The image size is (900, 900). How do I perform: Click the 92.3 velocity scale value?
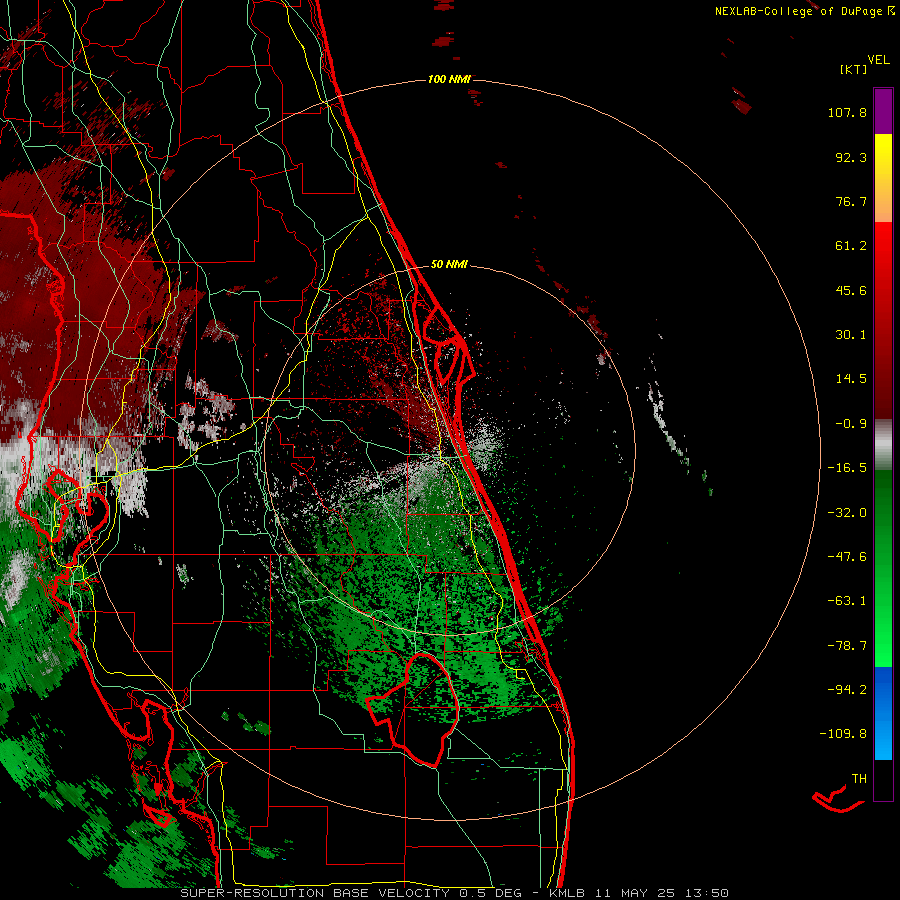pos(851,157)
